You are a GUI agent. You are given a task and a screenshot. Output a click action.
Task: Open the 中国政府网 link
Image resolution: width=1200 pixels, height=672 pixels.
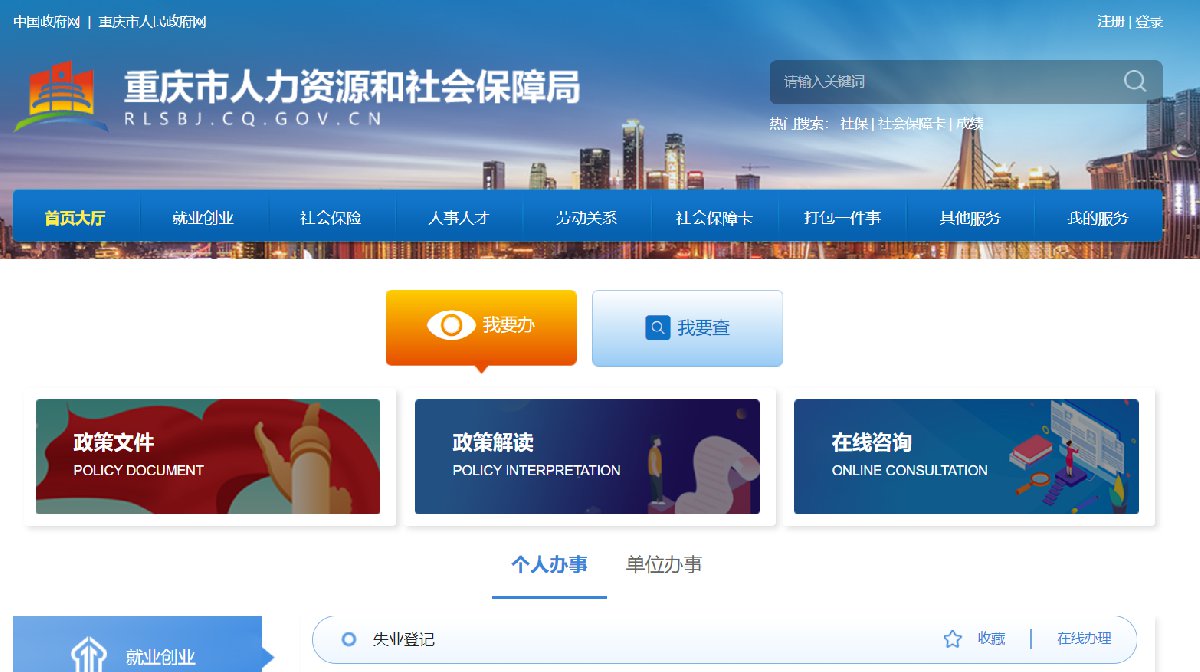(46, 22)
